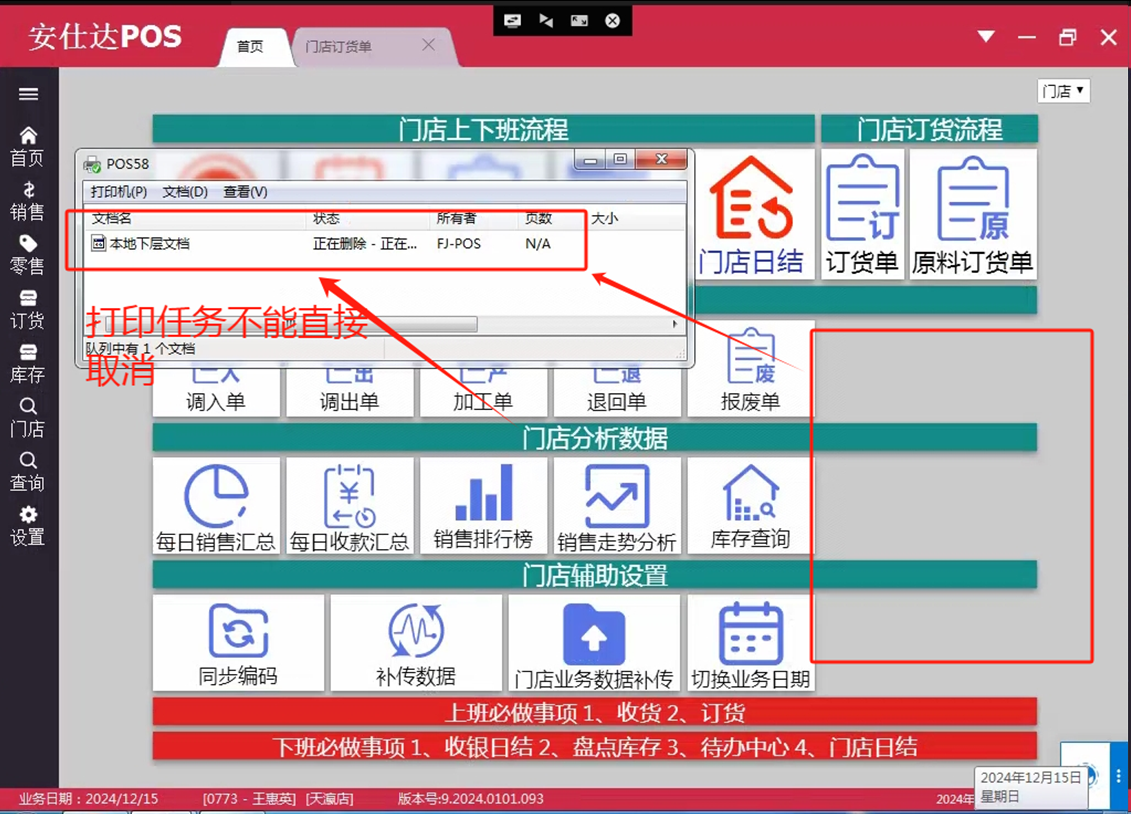Open 每日销售汇总 report
Image resolution: width=1131 pixels, height=814 pixels.
[x=216, y=505]
